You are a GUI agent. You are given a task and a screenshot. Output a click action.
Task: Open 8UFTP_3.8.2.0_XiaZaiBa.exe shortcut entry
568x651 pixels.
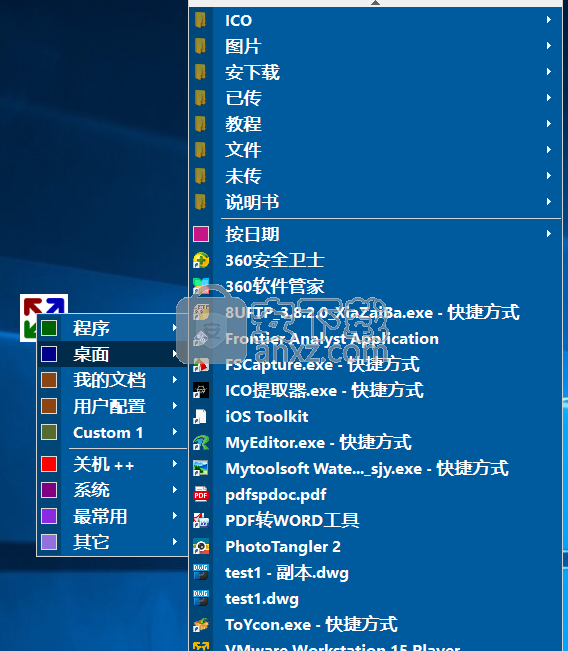[375, 312]
